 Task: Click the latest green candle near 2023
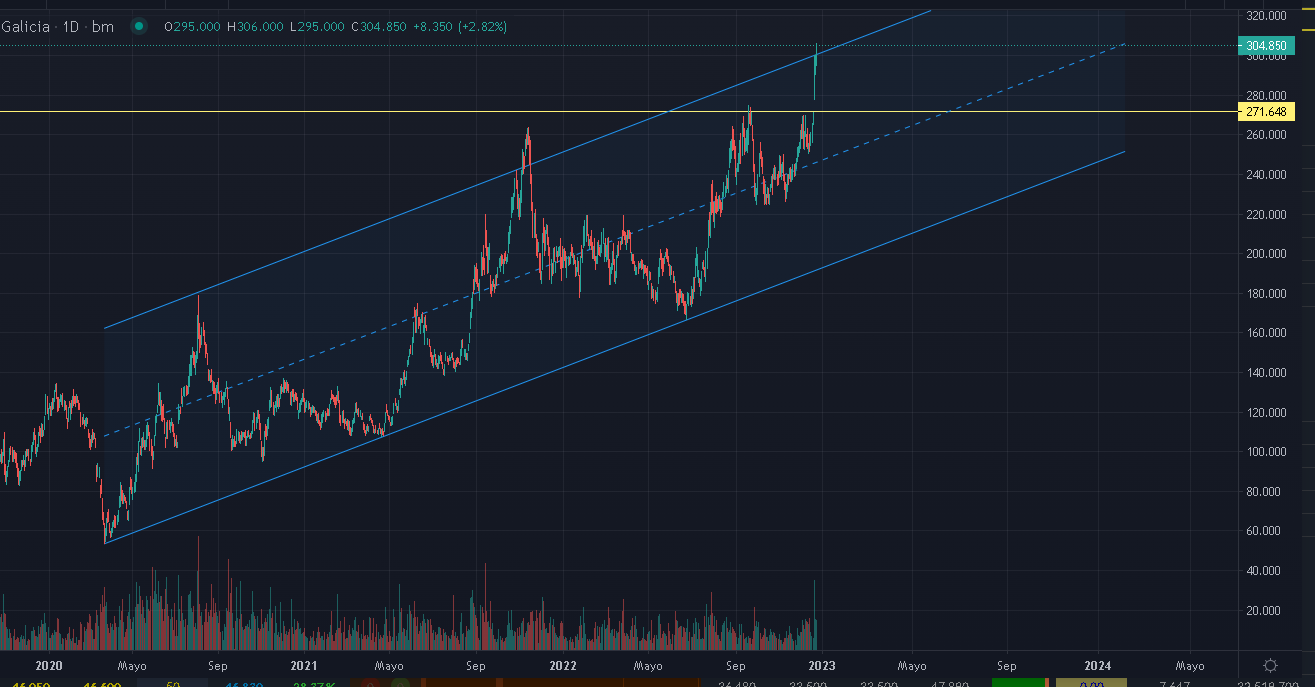pyautogui.click(x=816, y=70)
